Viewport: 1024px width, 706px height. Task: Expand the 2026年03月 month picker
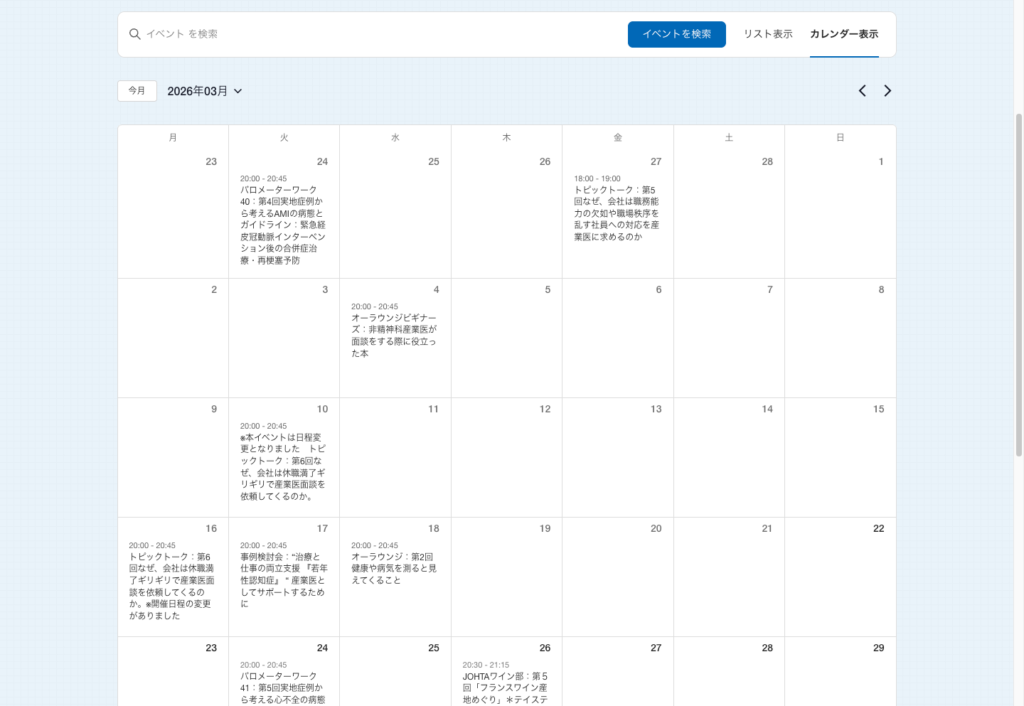tap(205, 91)
